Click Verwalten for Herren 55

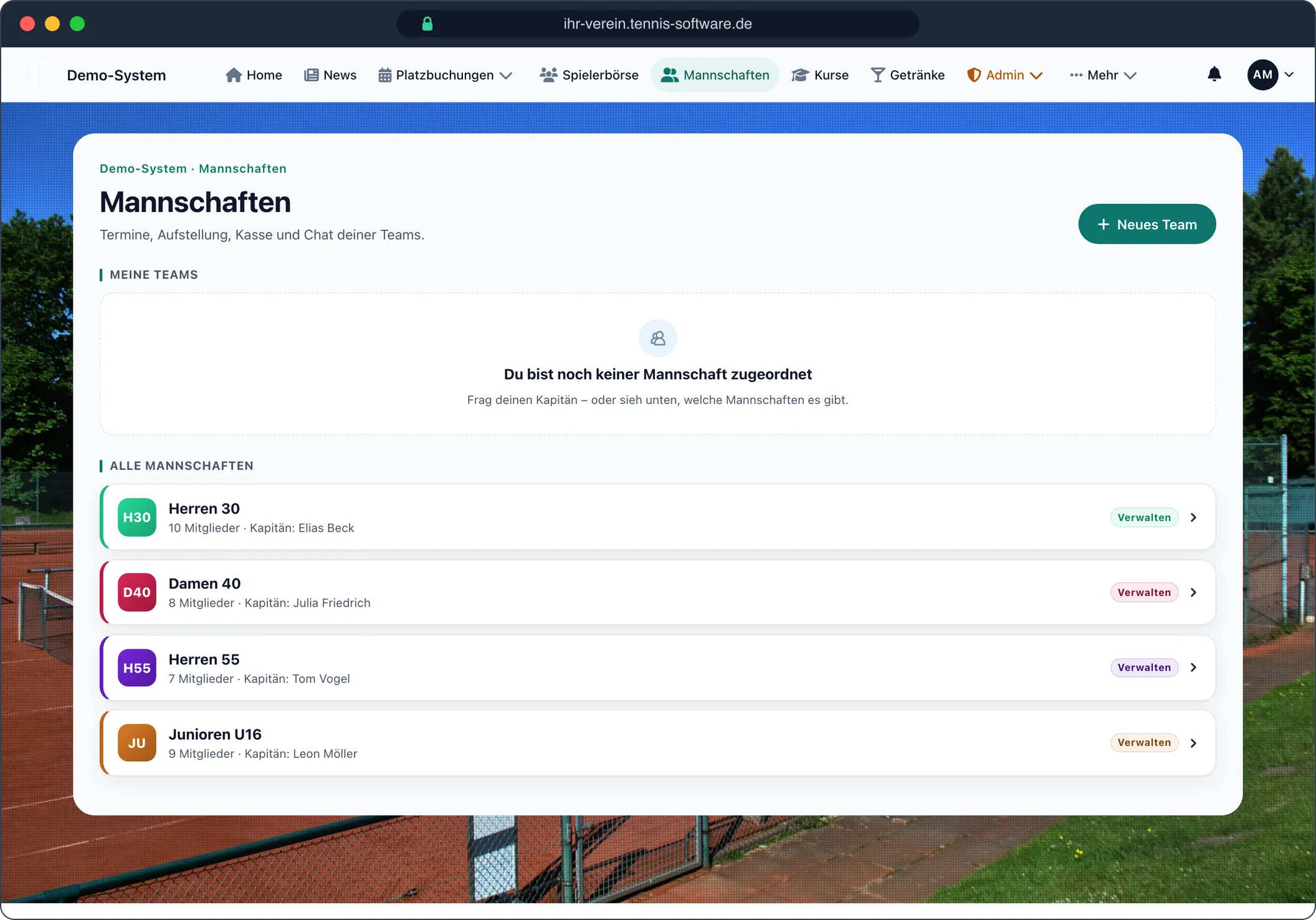pos(1144,668)
